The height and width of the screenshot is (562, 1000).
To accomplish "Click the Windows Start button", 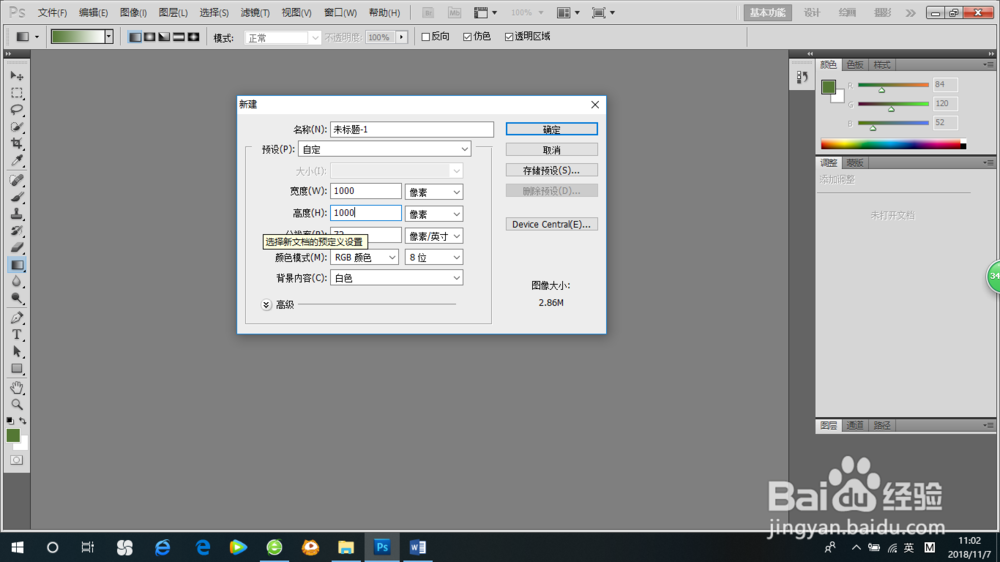I will [17, 547].
